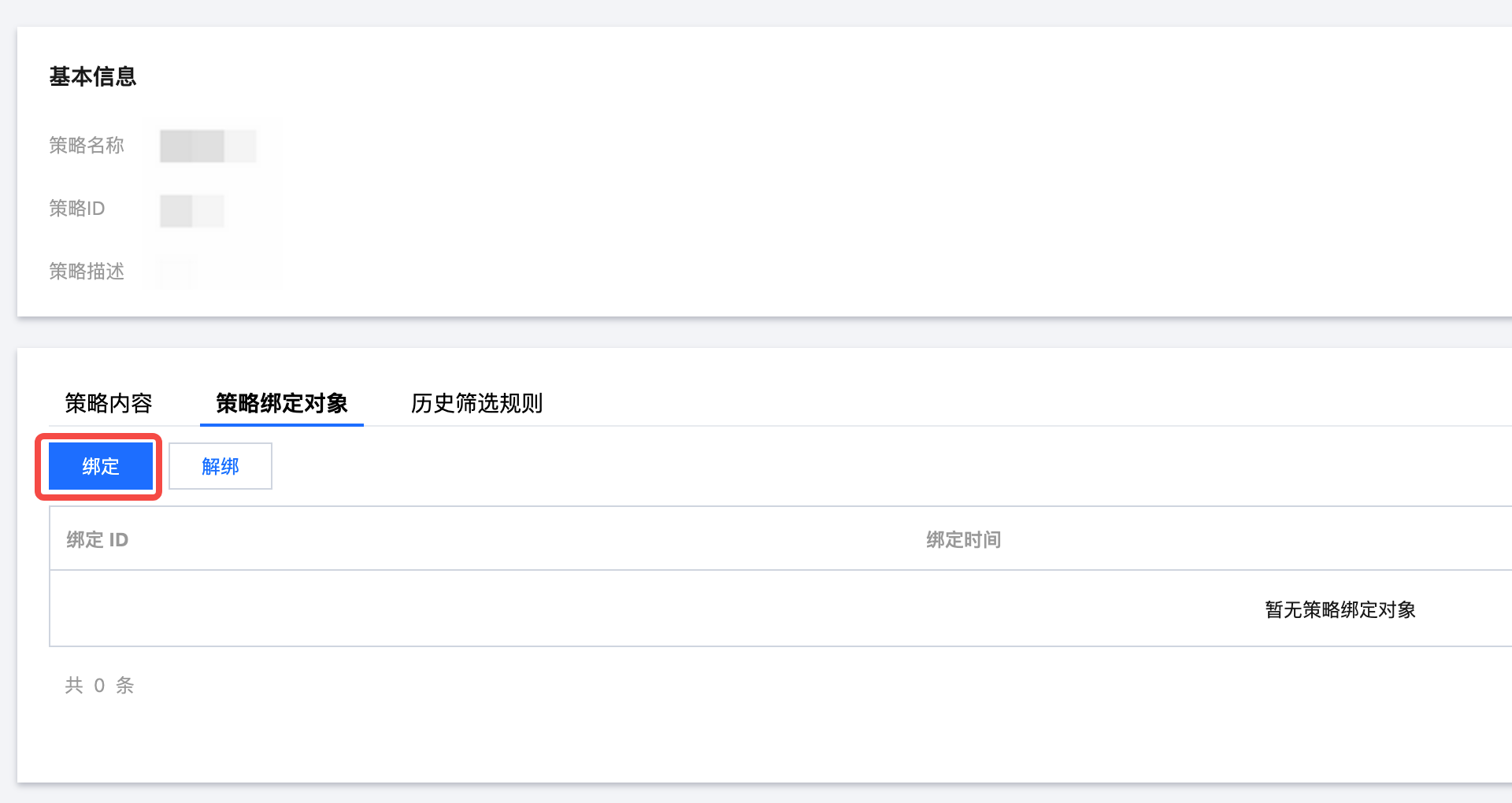Click the 策略ID field label

(77, 209)
